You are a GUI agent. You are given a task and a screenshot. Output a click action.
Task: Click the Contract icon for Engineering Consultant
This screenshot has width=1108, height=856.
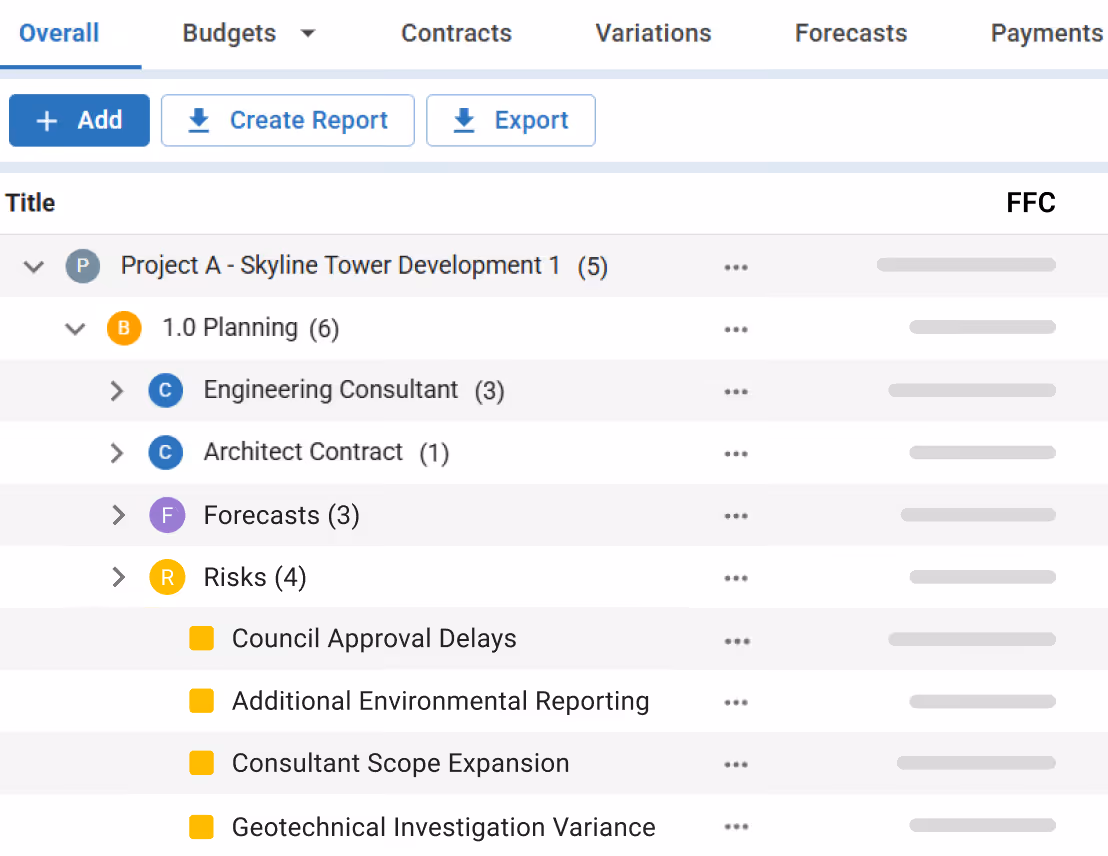point(166,390)
